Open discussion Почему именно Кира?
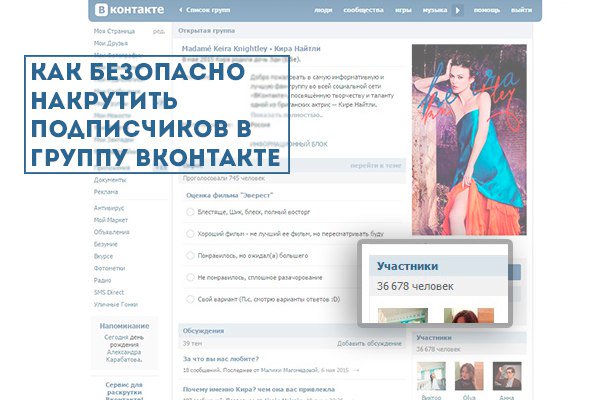This screenshot has width=600, height=400. point(259,389)
